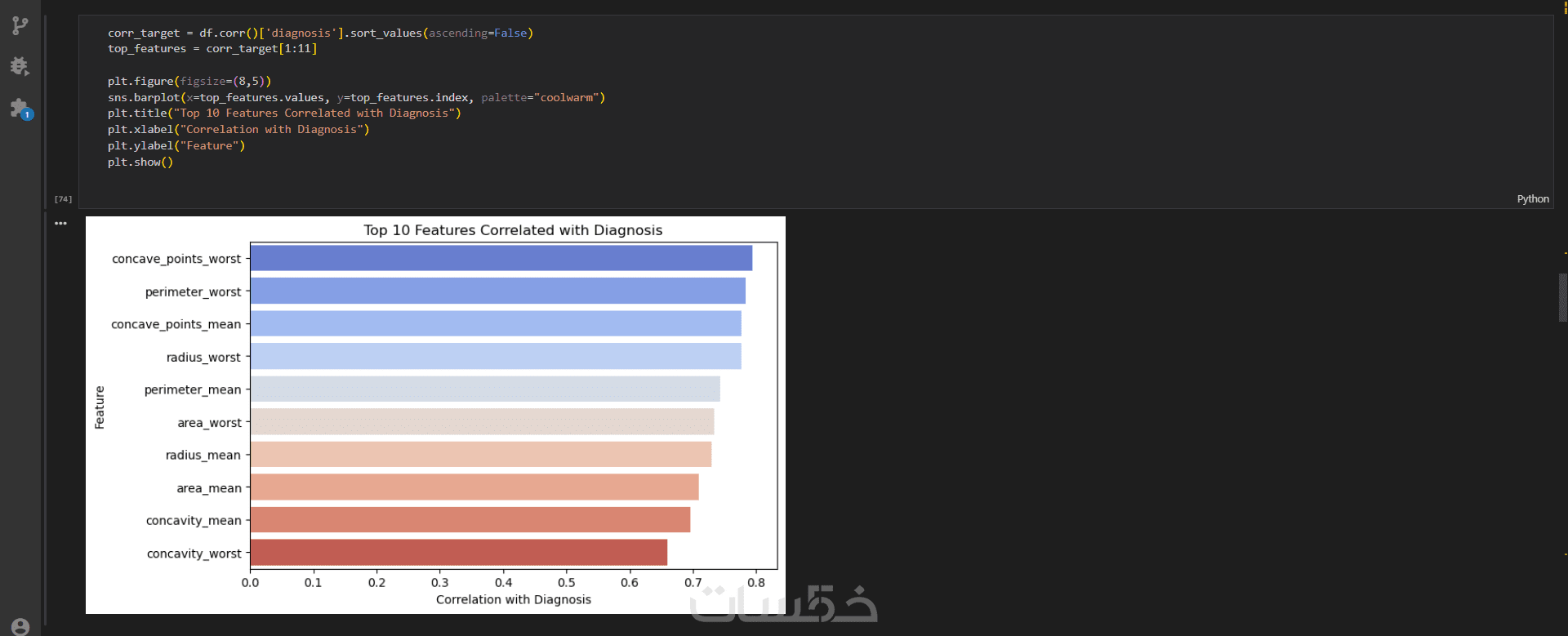This screenshot has width=1568, height=636.
Task: Click the perimeter_mean bar in chart
Action: pos(485,389)
